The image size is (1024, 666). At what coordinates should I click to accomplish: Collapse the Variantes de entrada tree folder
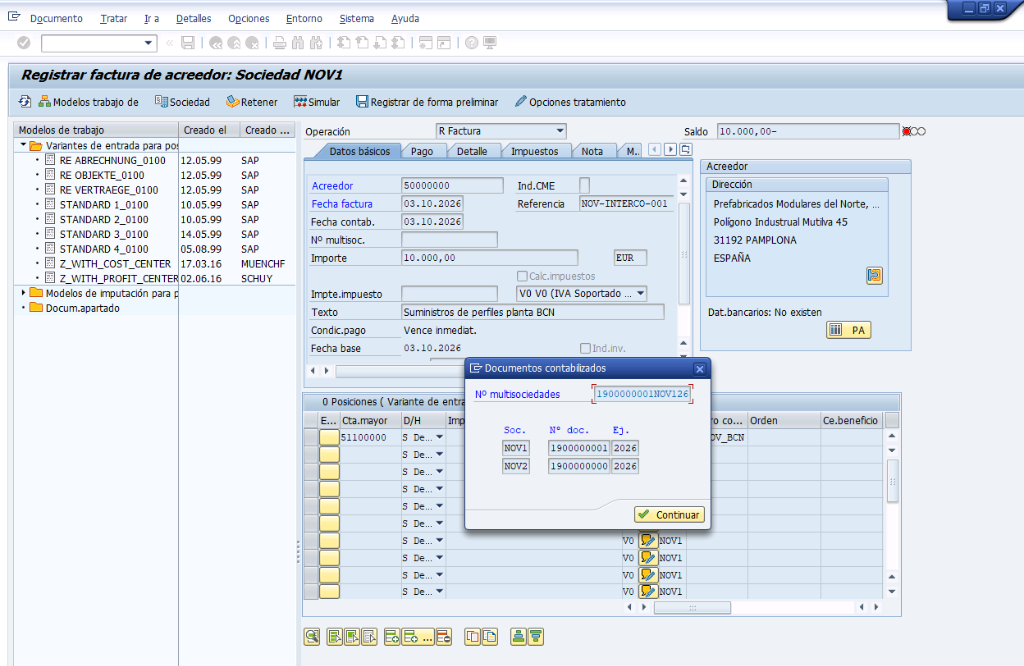click(x=23, y=145)
